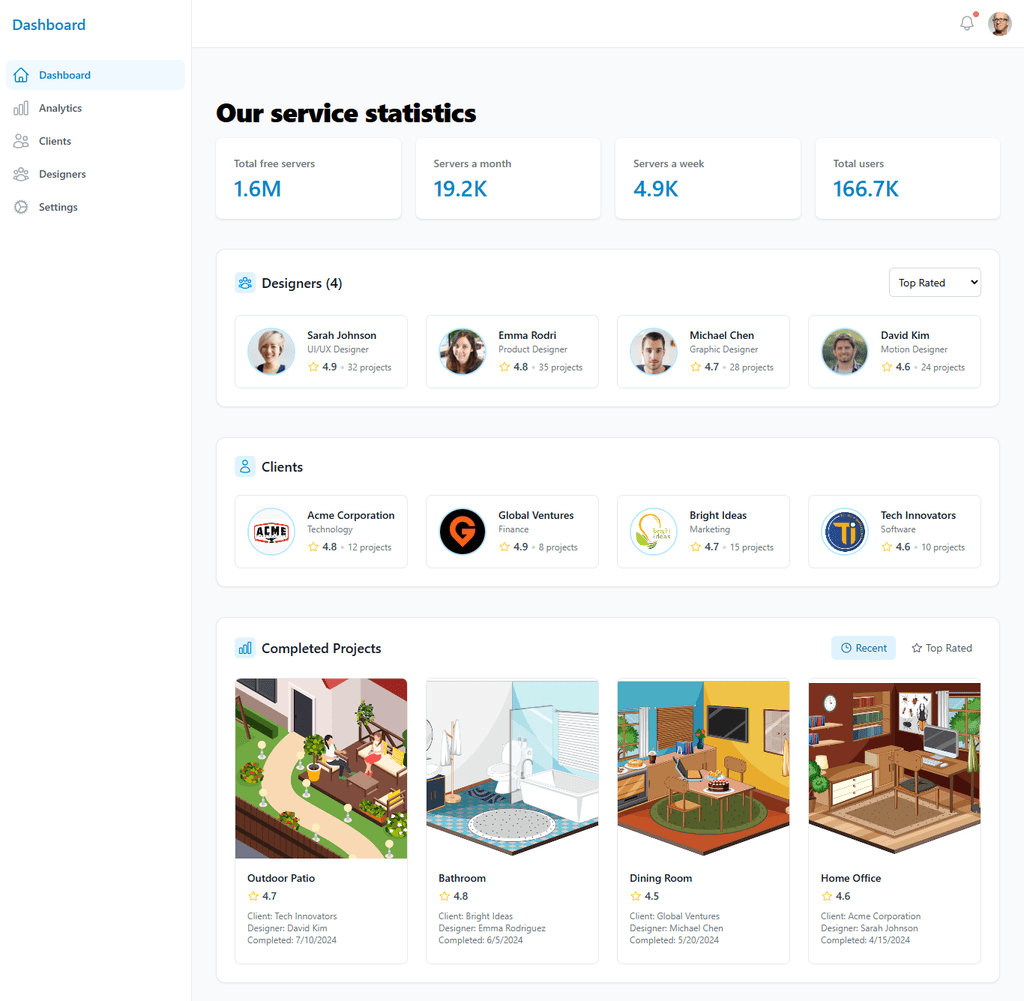1024x1001 pixels.
Task: Click the Global Ventures logo
Action: (x=462, y=531)
